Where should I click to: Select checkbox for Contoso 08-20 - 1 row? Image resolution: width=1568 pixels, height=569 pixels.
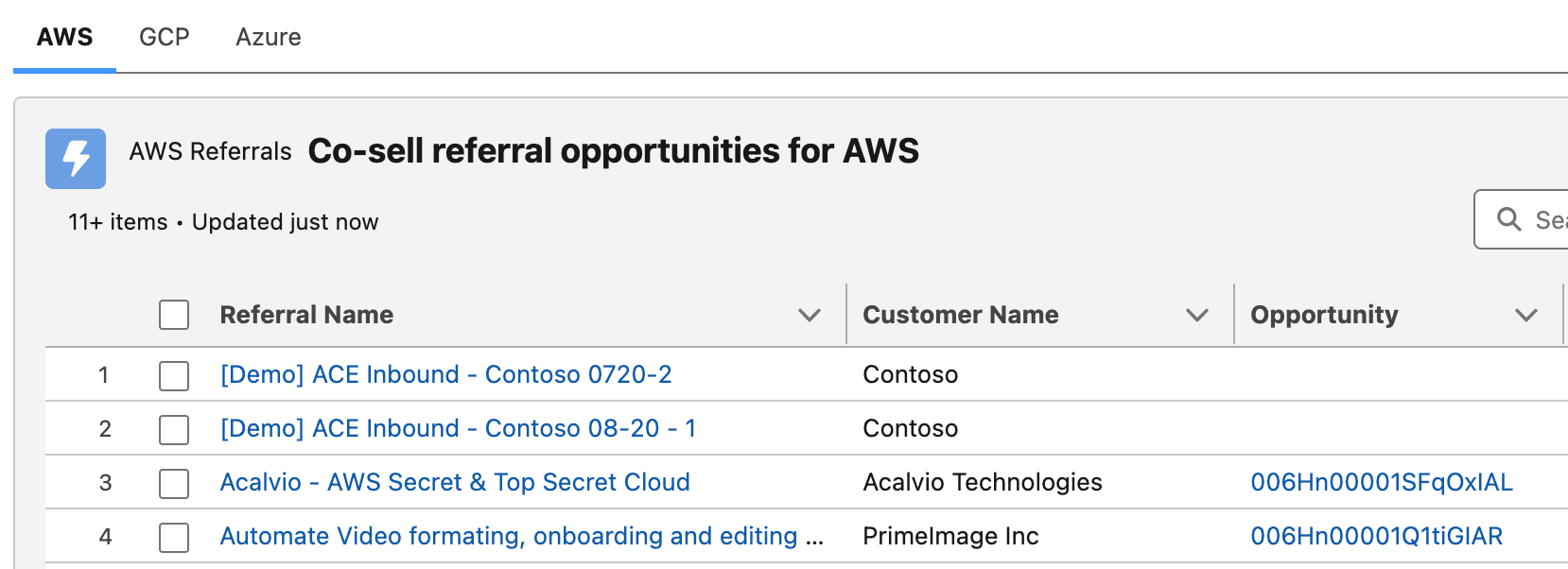coord(174,429)
